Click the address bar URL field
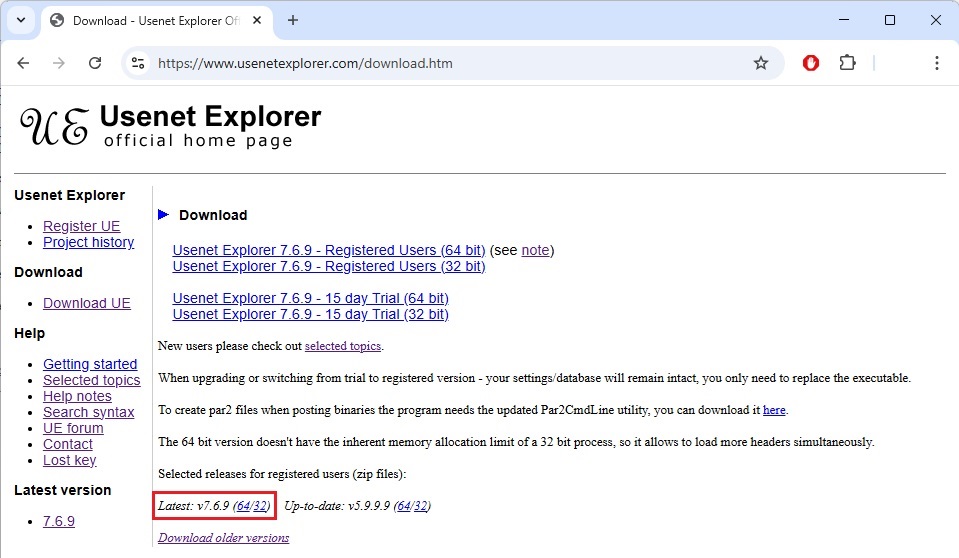 coord(450,63)
